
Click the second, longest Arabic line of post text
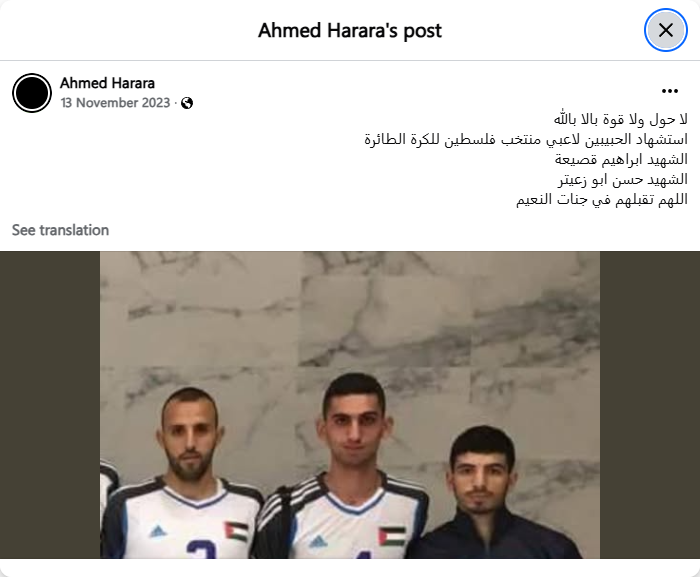pos(526,139)
